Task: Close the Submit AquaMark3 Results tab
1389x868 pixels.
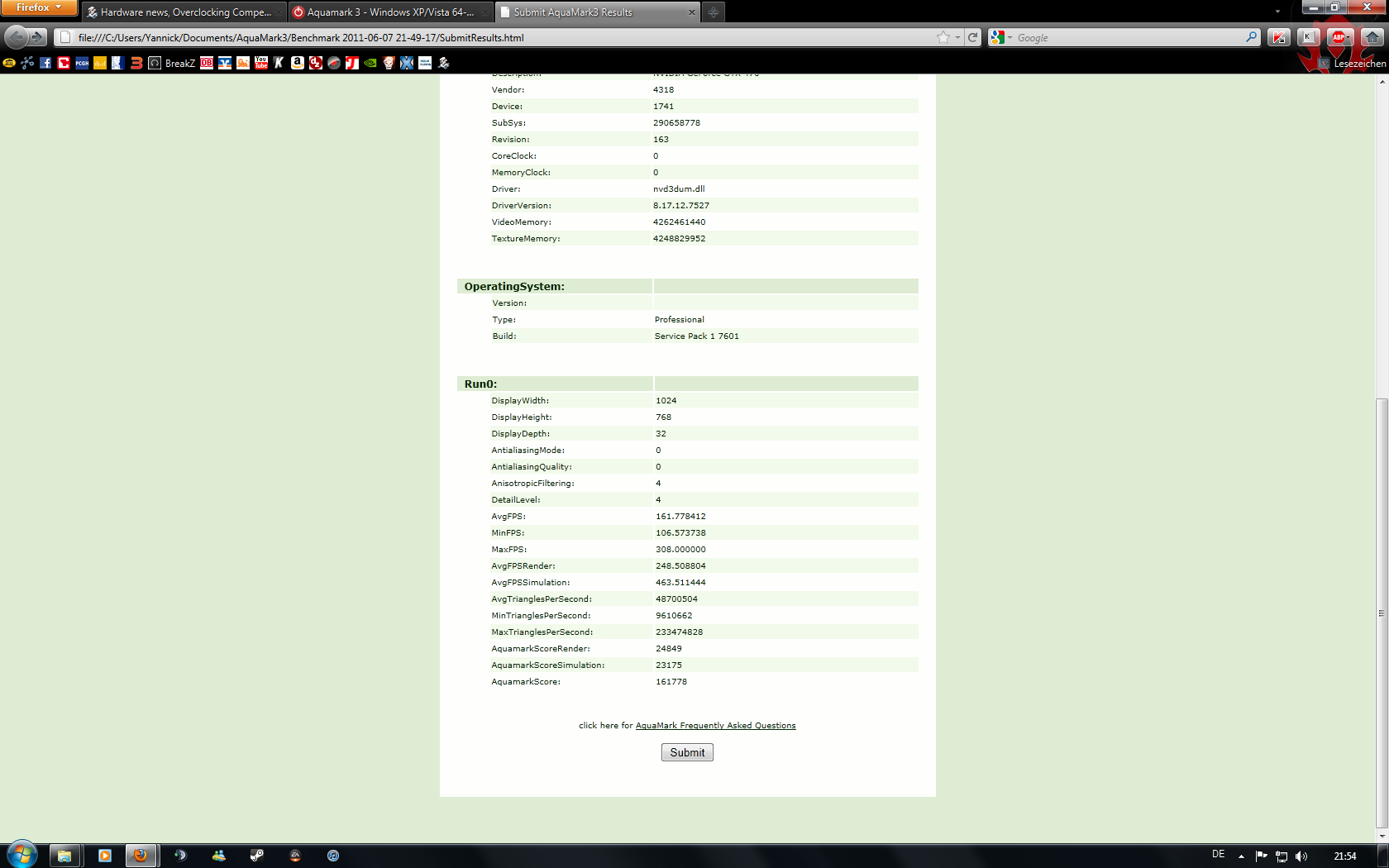Action: pyautogui.click(x=691, y=12)
